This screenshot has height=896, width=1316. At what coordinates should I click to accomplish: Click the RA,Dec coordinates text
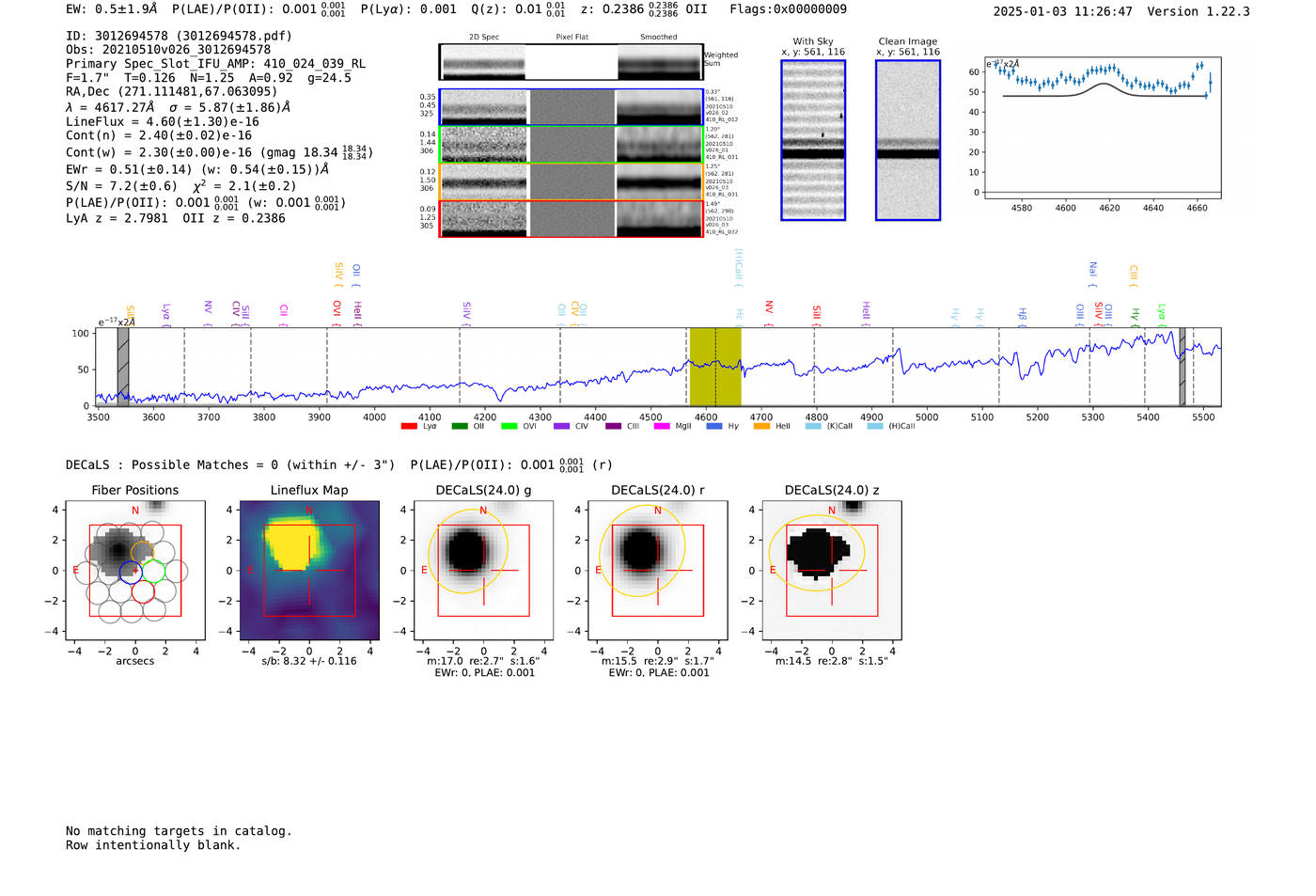[x=172, y=92]
